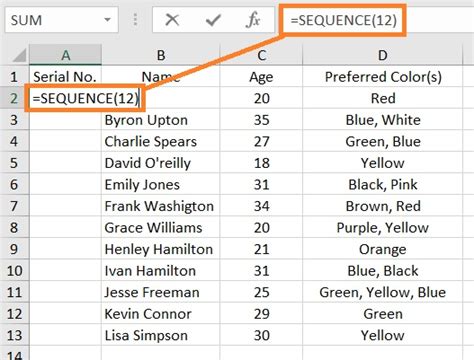Screen dimensions: 474x360
Task: Select the 'Henley Hamilton' cell
Action: point(161,249)
